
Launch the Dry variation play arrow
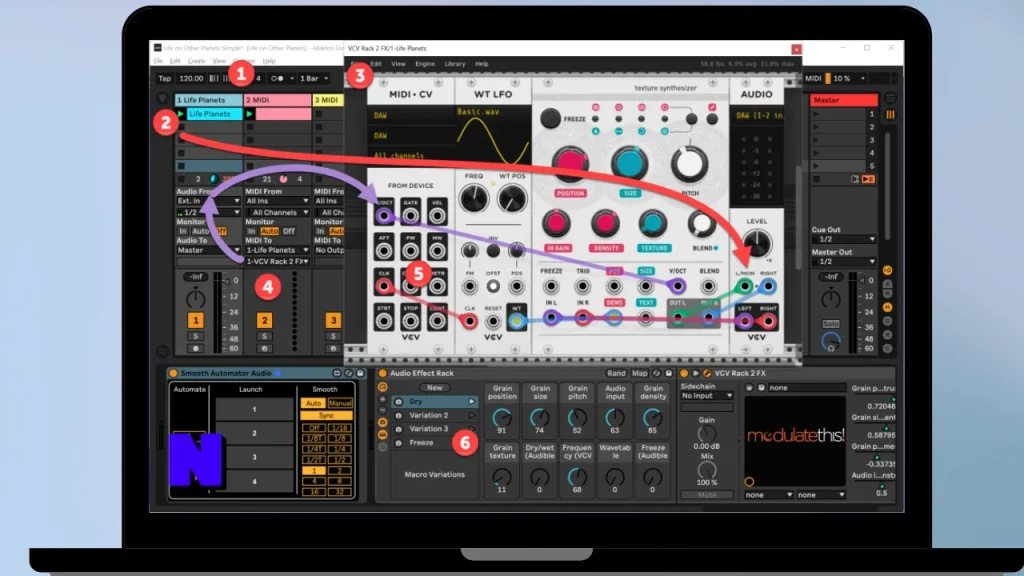(x=472, y=402)
